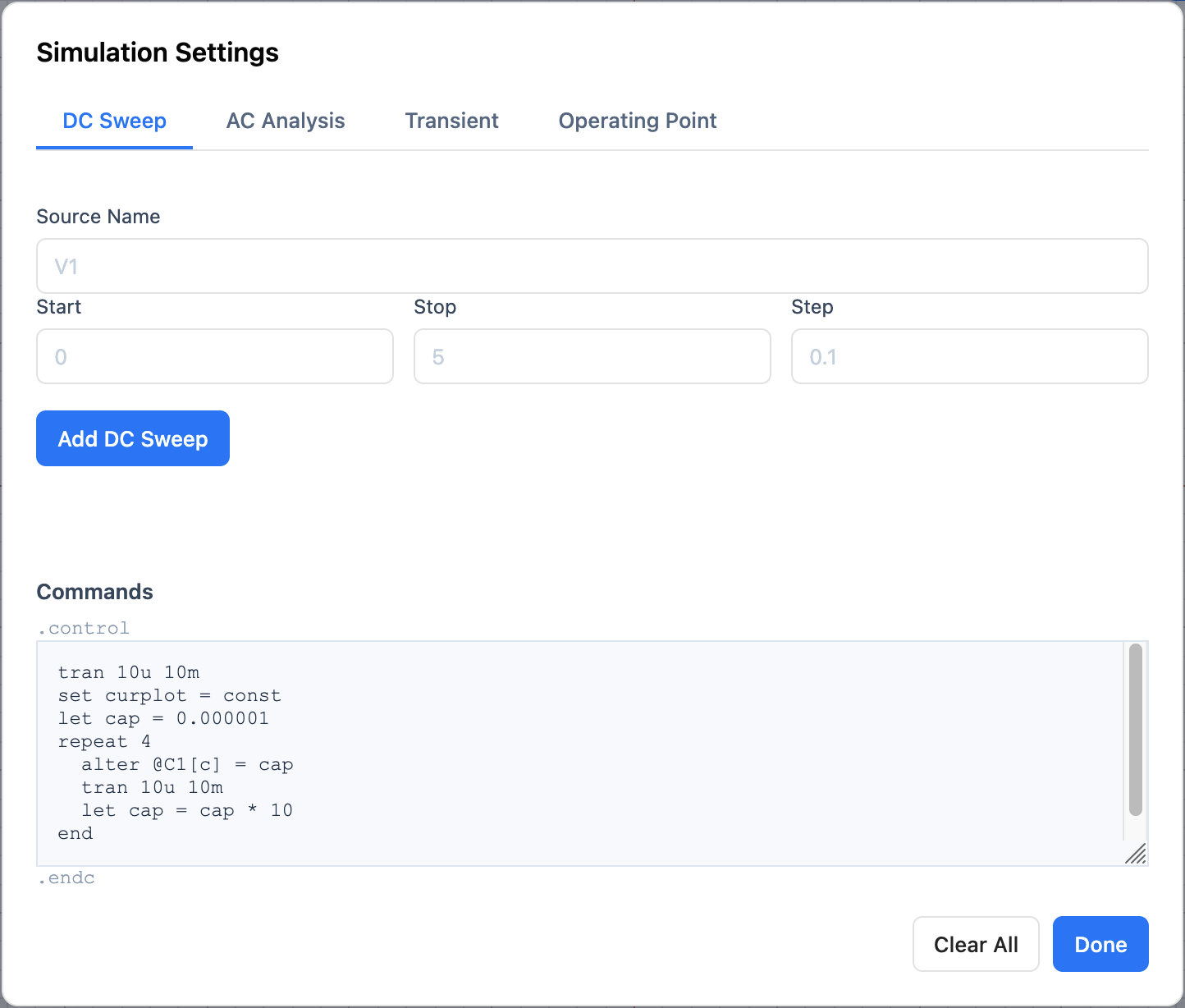Click the first 'tran 10u 10m' line

129,672
